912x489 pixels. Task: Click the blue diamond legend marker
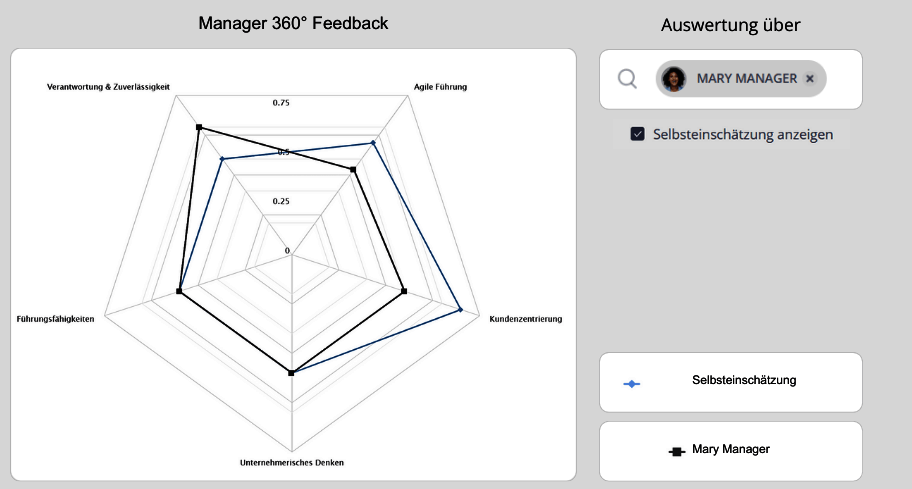[x=632, y=383]
